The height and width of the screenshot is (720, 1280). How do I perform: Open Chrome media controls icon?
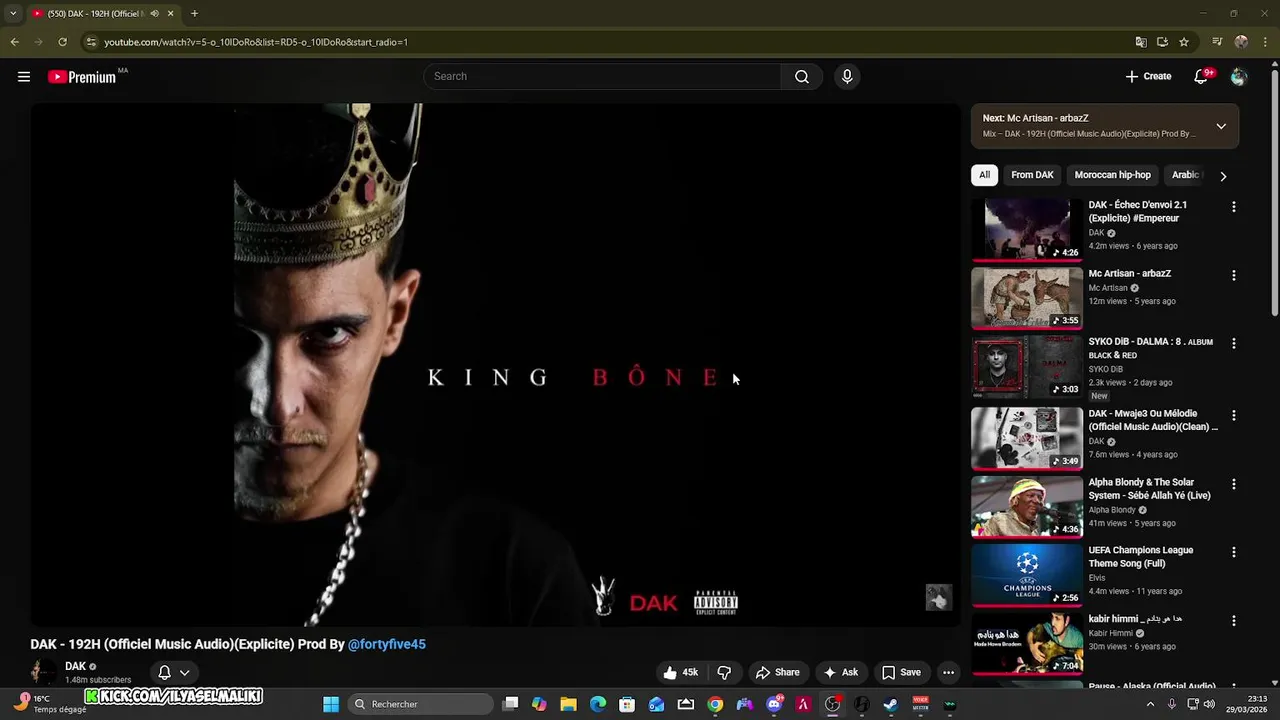(x=1217, y=42)
